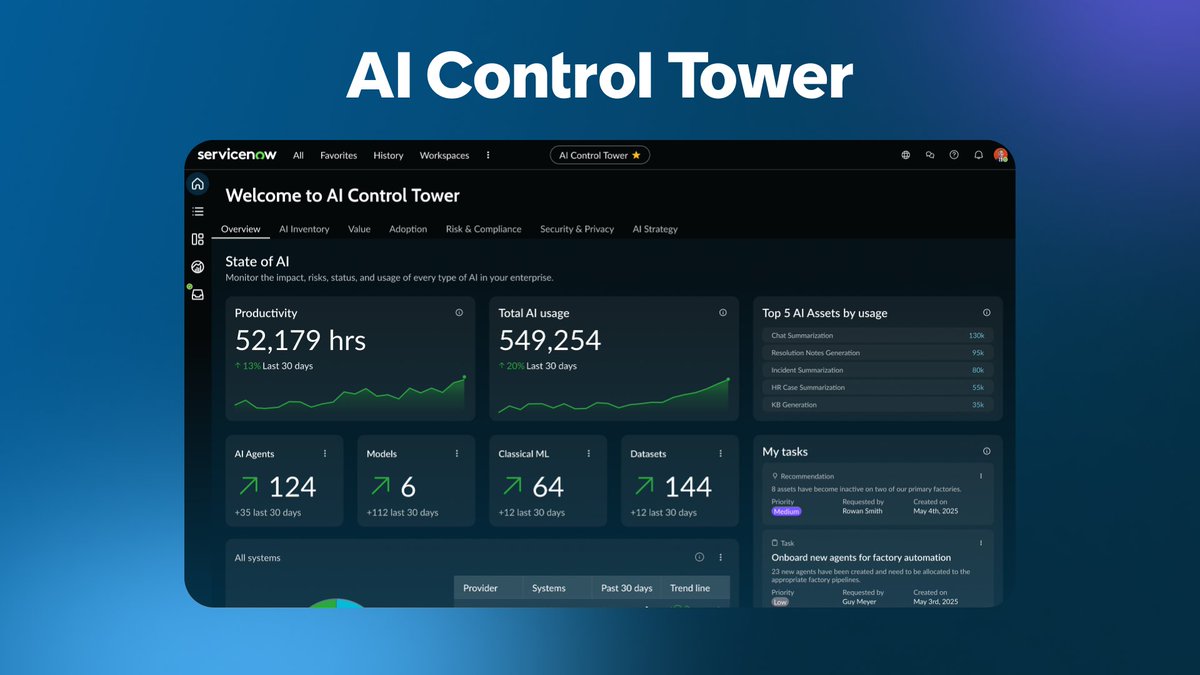
Task: Open the notifications bell icon
Action: tap(978, 155)
